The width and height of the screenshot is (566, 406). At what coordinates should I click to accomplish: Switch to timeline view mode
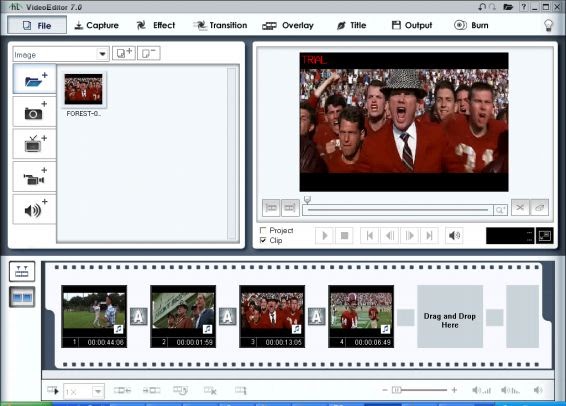click(22, 271)
